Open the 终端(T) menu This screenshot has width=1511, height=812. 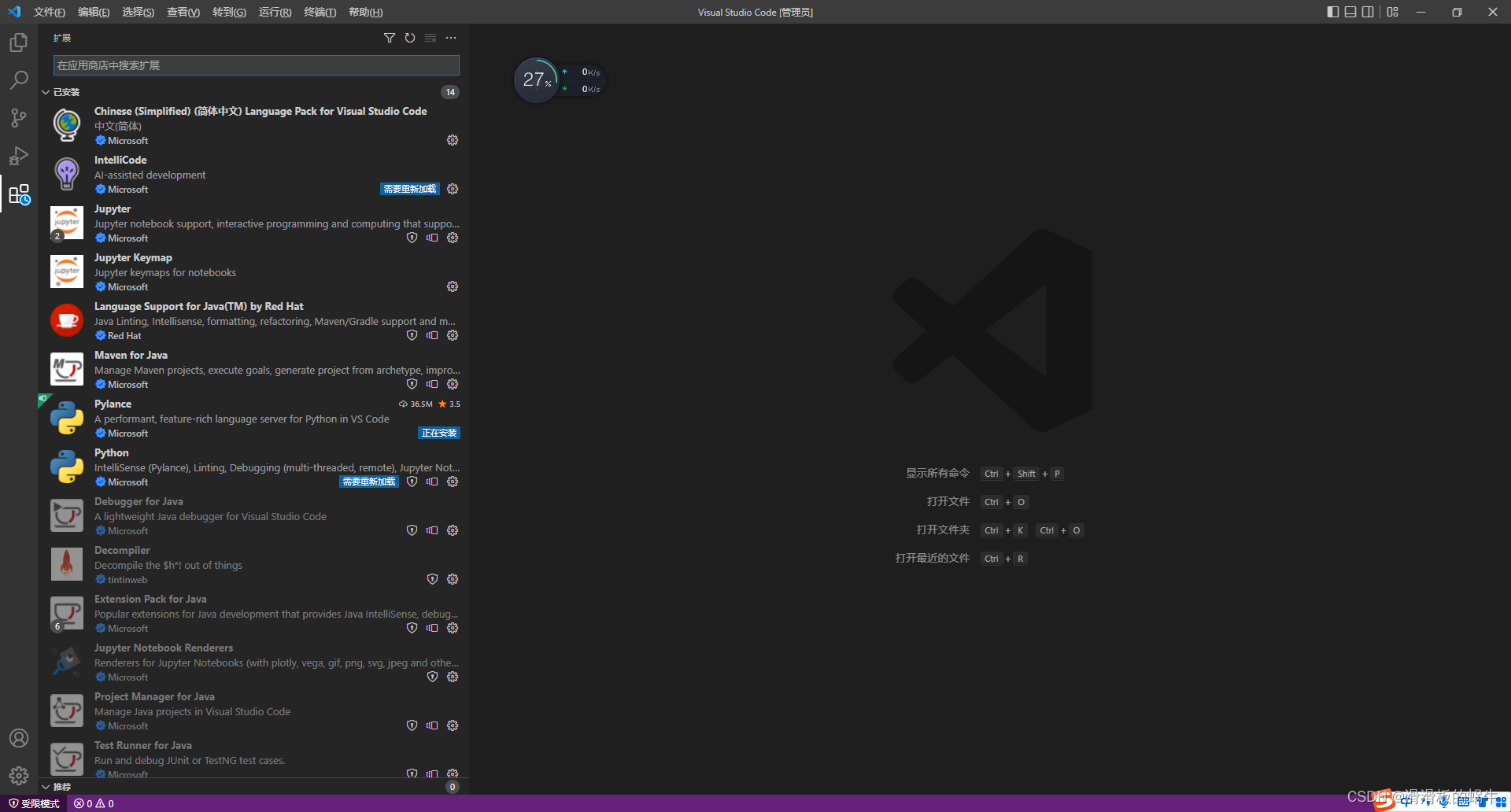pyautogui.click(x=320, y=12)
